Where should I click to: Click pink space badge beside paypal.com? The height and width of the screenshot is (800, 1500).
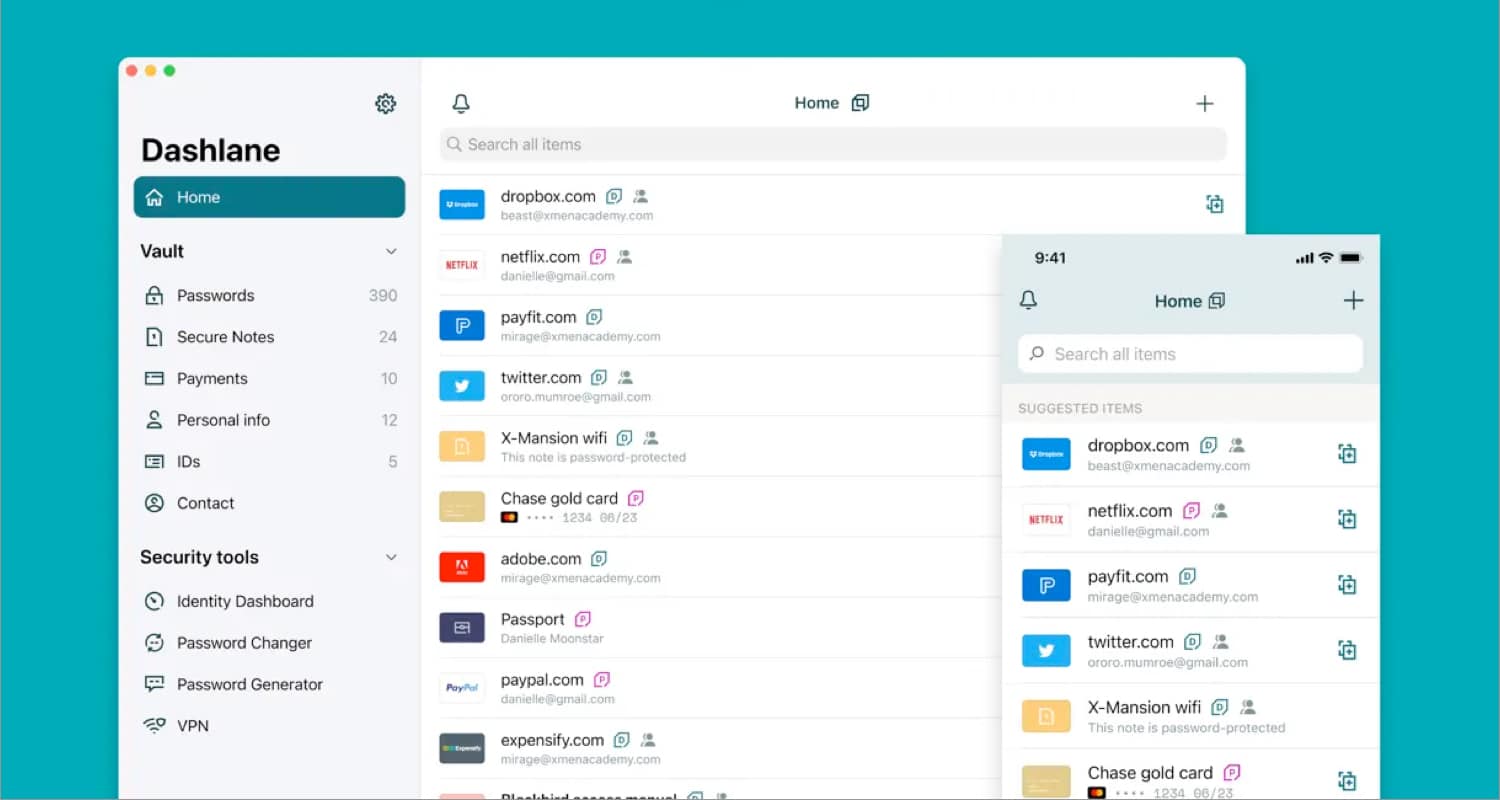tap(601, 680)
